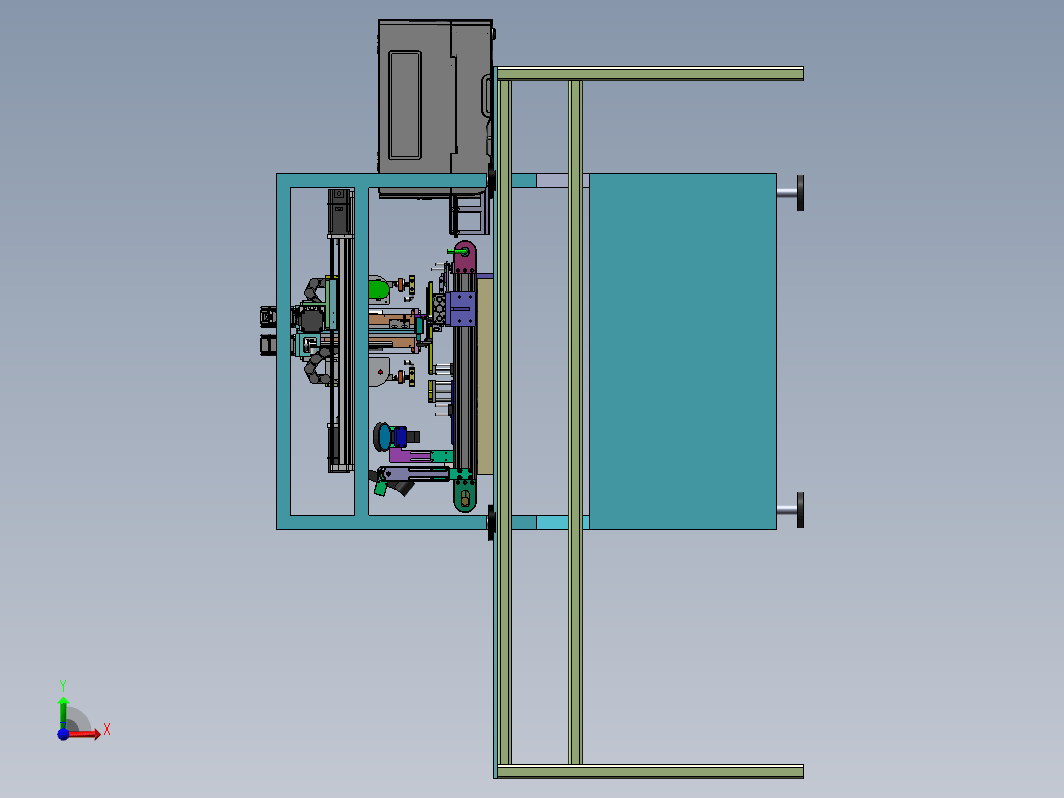Select the tan plate beside the conveyor

point(484,375)
